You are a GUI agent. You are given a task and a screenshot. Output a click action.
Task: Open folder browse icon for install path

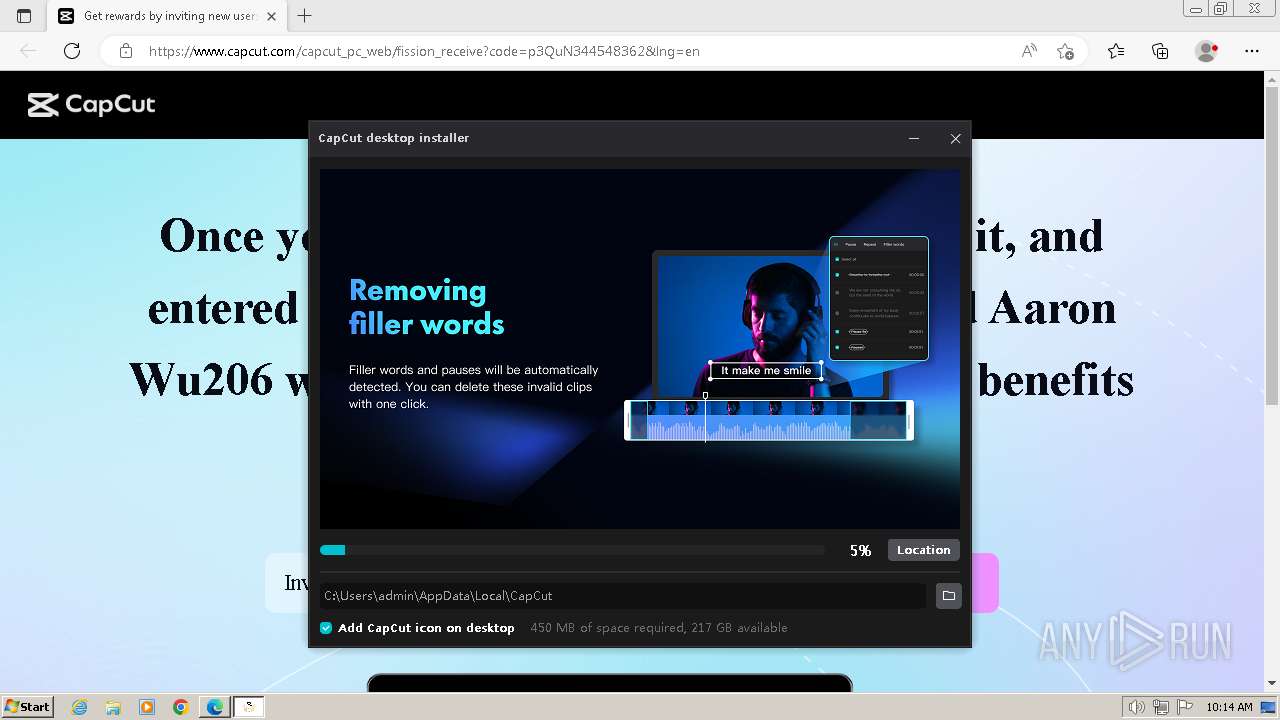948,596
